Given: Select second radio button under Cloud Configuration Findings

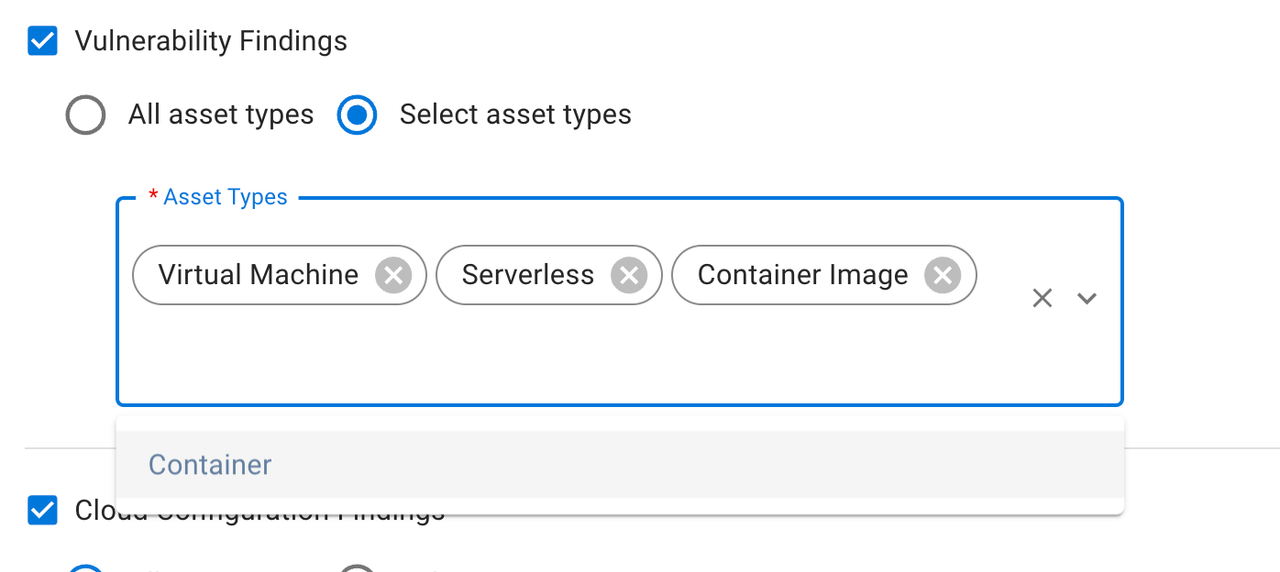Looking at the screenshot, I should point(357,568).
